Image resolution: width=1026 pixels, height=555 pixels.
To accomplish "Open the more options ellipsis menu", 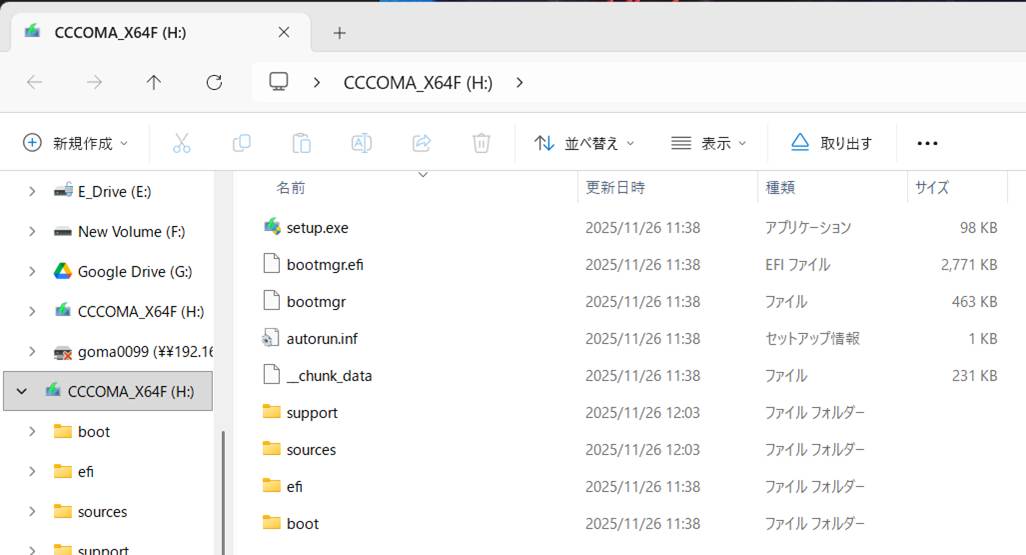I will click(927, 143).
